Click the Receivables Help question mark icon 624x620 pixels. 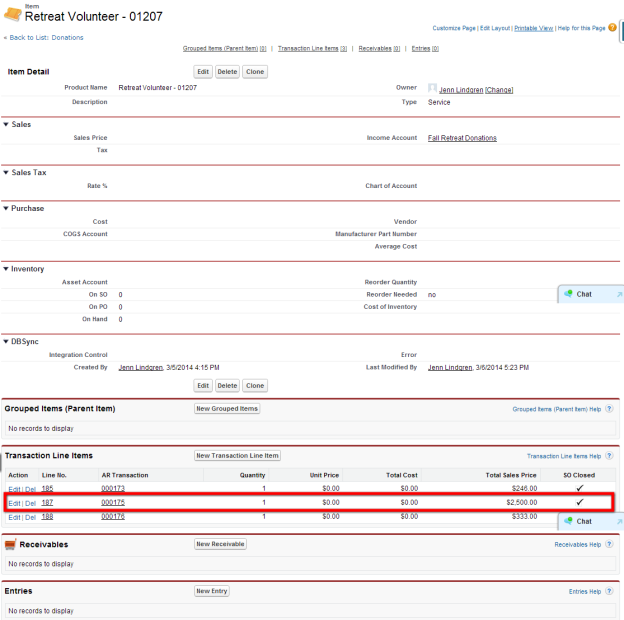click(x=609, y=545)
